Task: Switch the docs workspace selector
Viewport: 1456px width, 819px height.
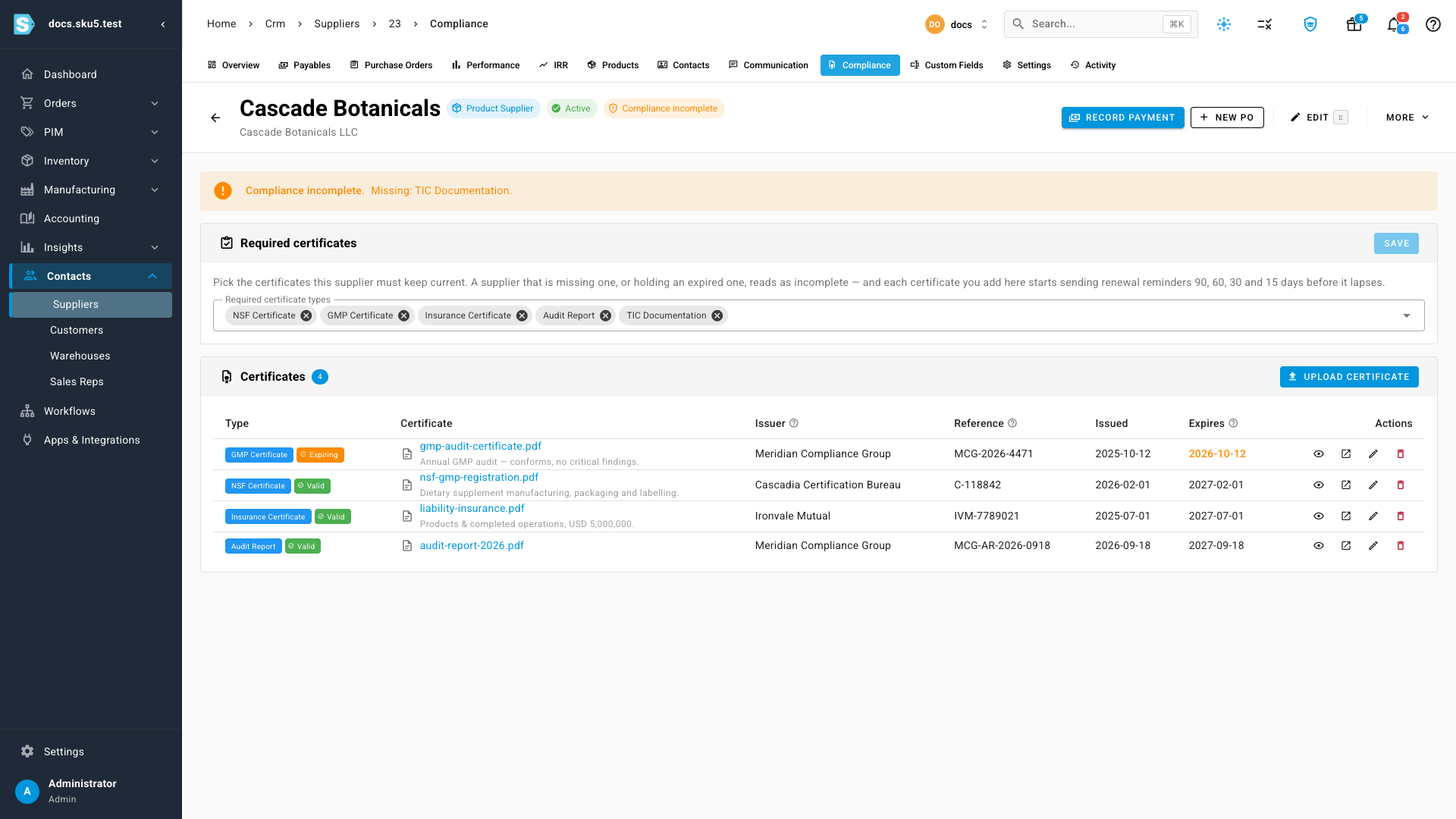Action: 957,24
